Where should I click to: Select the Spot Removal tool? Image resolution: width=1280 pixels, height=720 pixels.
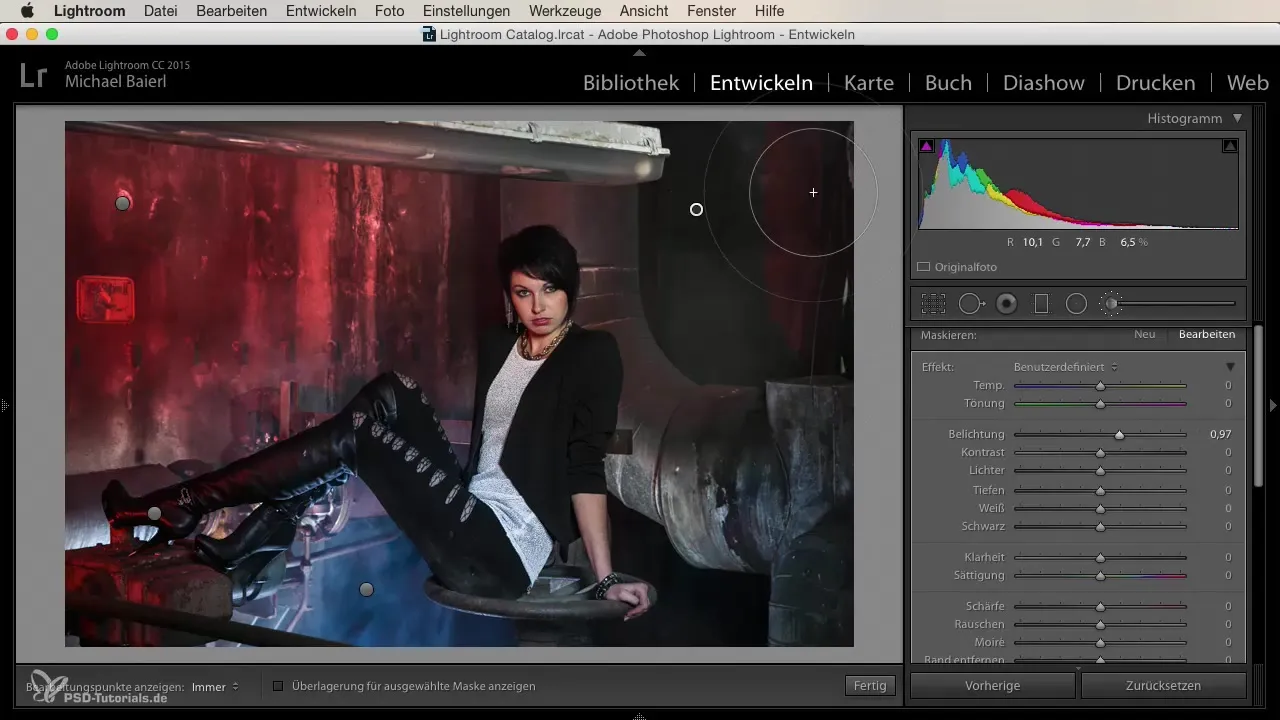click(971, 303)
